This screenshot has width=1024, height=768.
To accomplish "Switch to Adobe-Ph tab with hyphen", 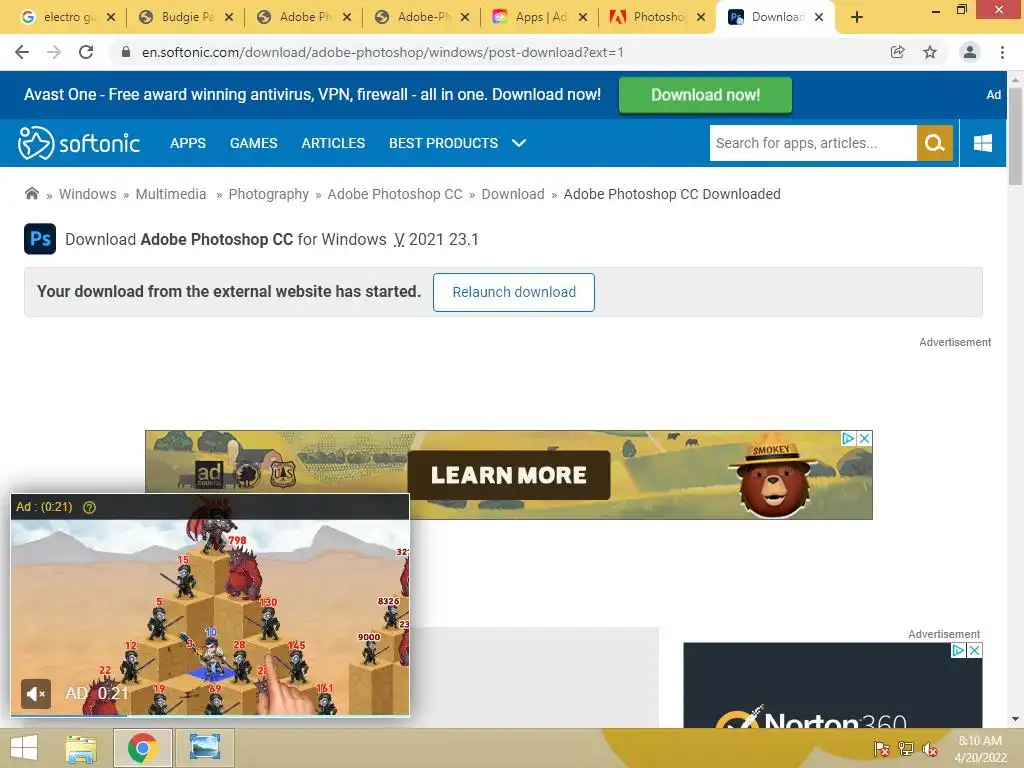I will [422, 17].
